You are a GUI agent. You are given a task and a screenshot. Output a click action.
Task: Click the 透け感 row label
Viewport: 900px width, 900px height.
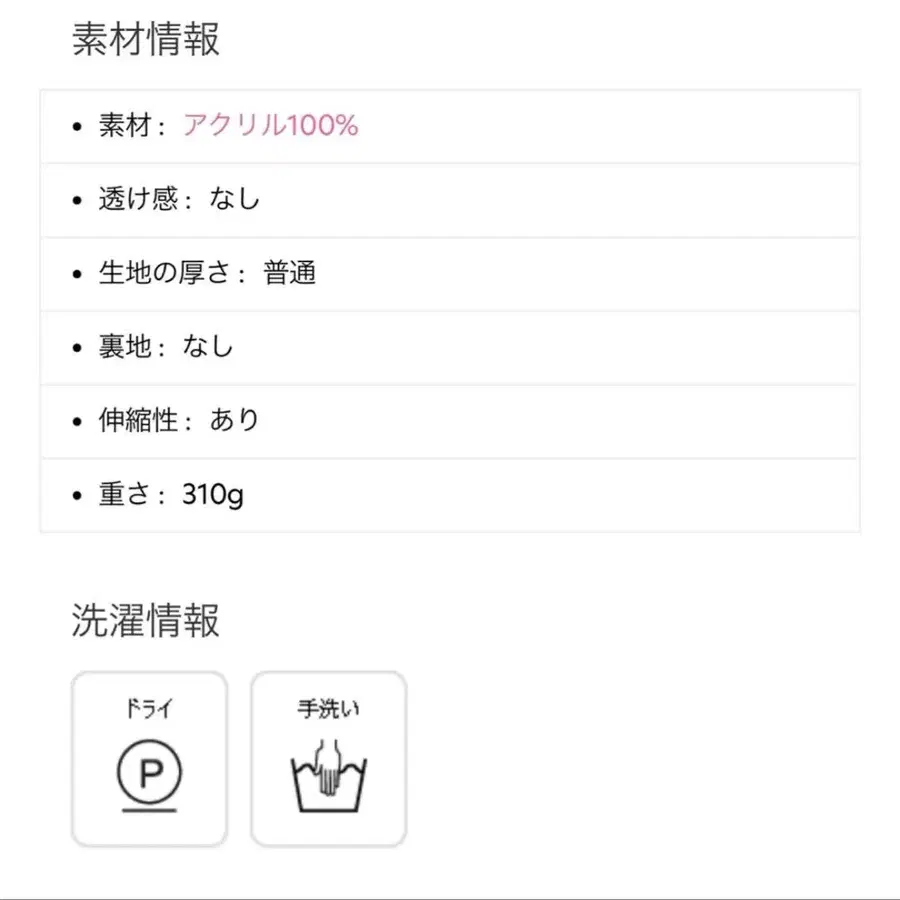pyautogui.click(x=137, y=199)
